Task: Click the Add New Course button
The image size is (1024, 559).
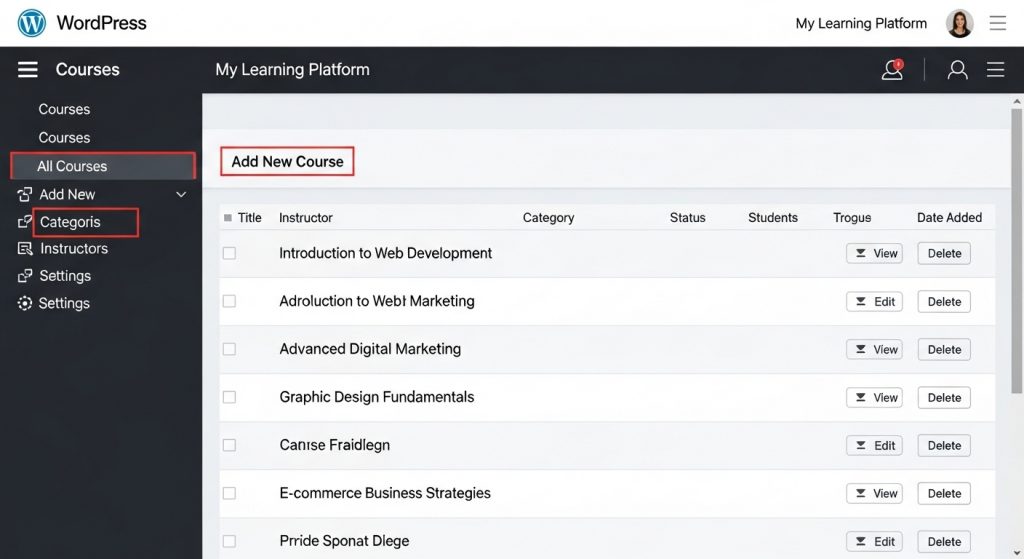Action: pyautogui.click(x=287, y=161)
